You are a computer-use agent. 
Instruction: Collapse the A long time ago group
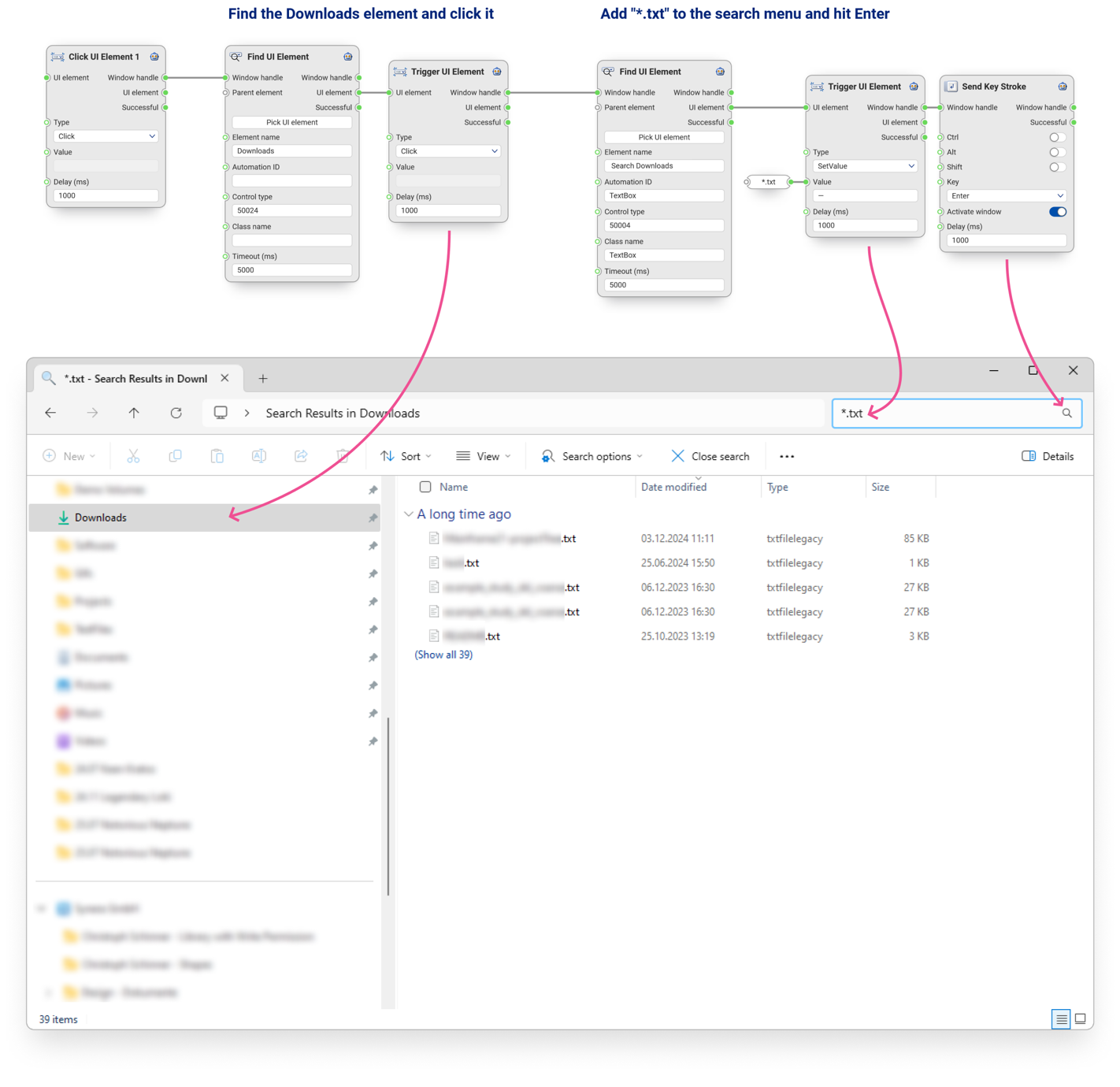408,514
